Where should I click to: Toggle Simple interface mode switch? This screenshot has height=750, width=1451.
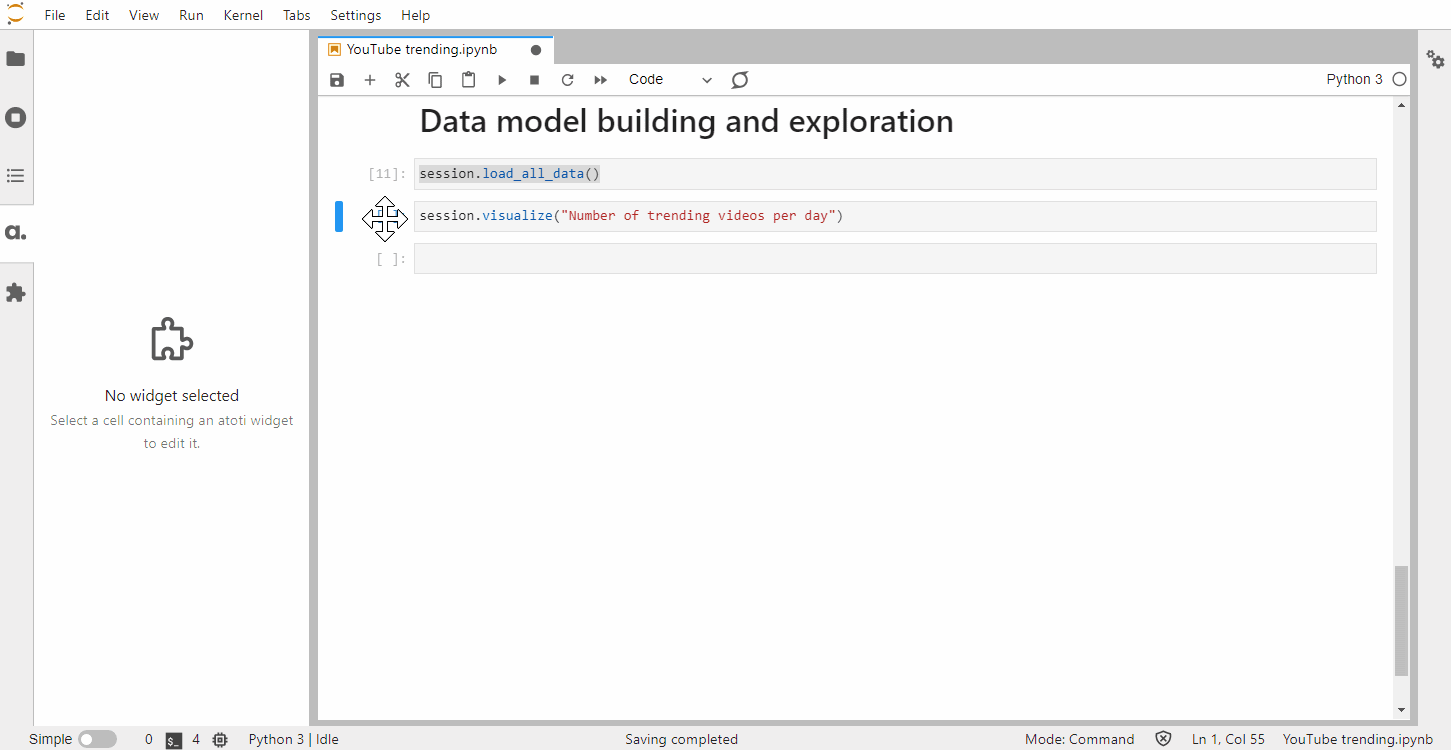tap(98, 739)
